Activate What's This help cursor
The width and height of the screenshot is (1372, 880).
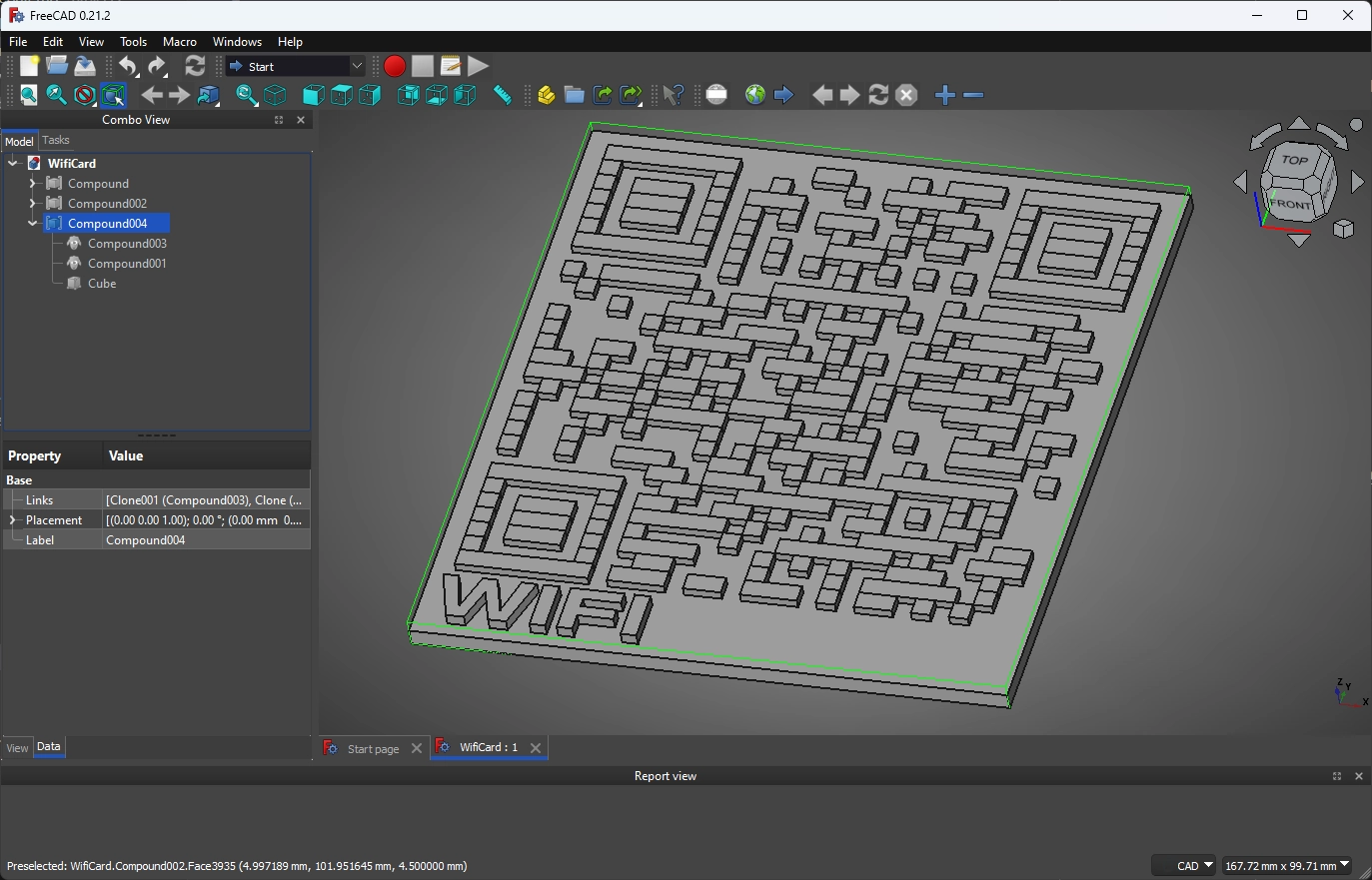[674, 95]
